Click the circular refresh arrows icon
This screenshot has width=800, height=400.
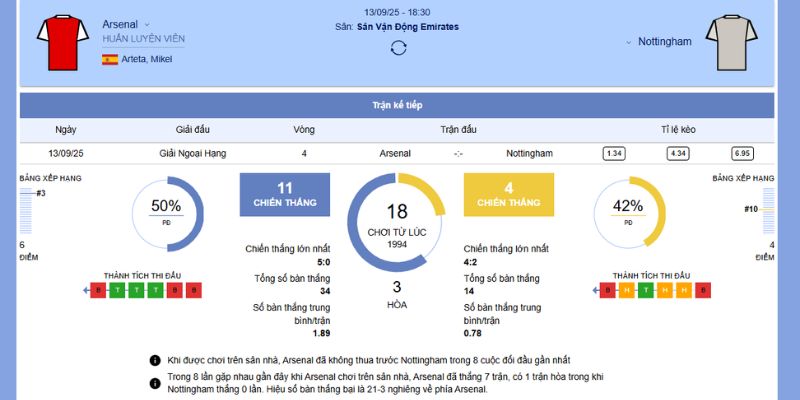[398, 47]
